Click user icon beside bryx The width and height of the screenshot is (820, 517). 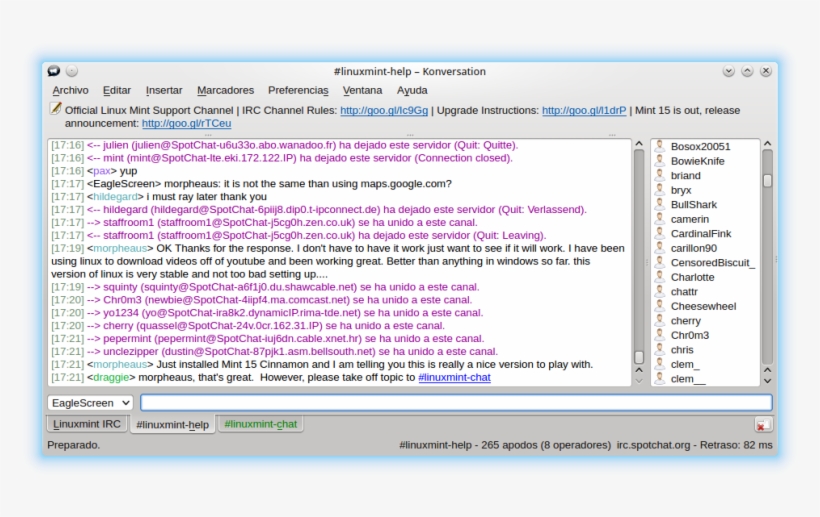[659, 190]
